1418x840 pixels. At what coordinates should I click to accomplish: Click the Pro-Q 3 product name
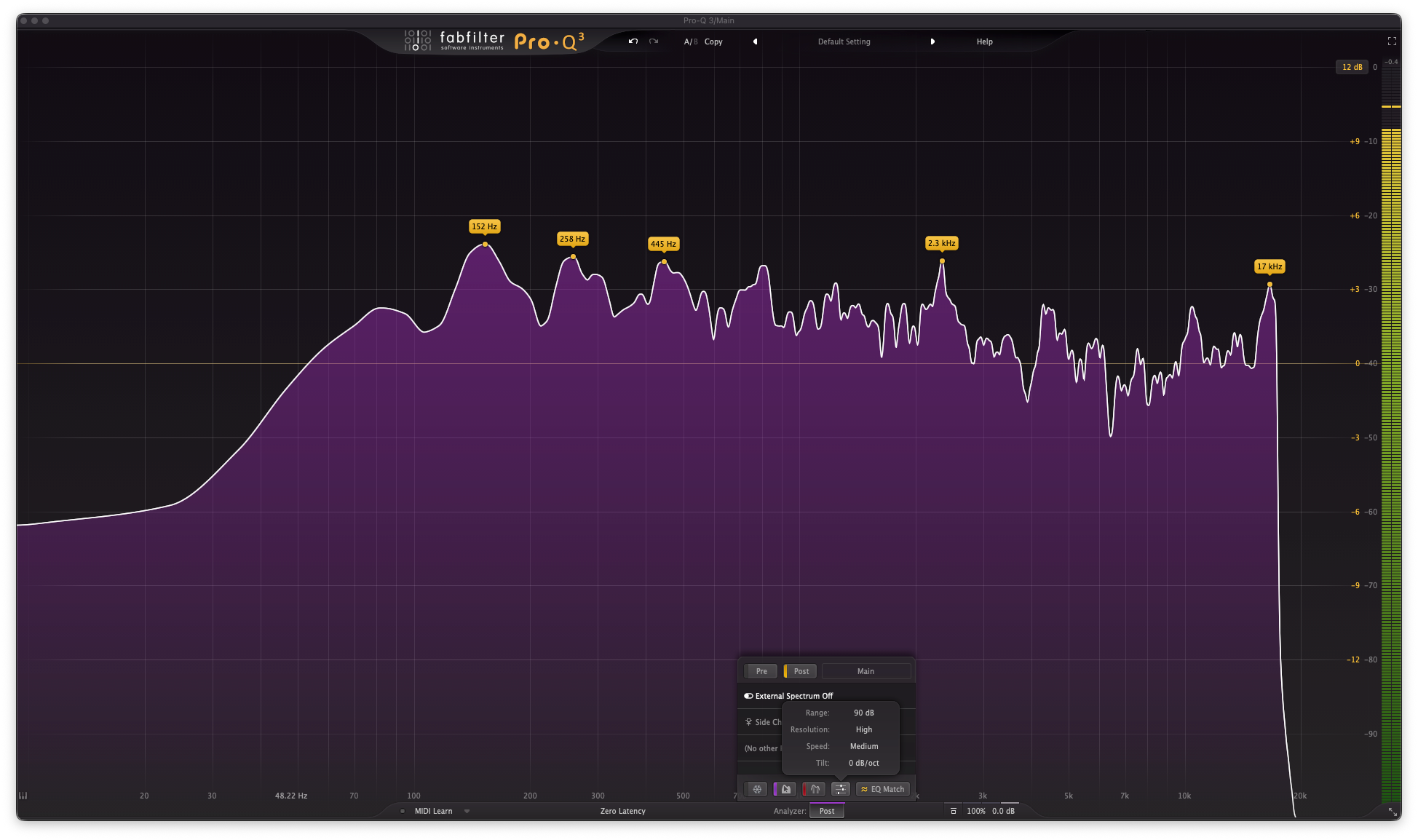550,41
